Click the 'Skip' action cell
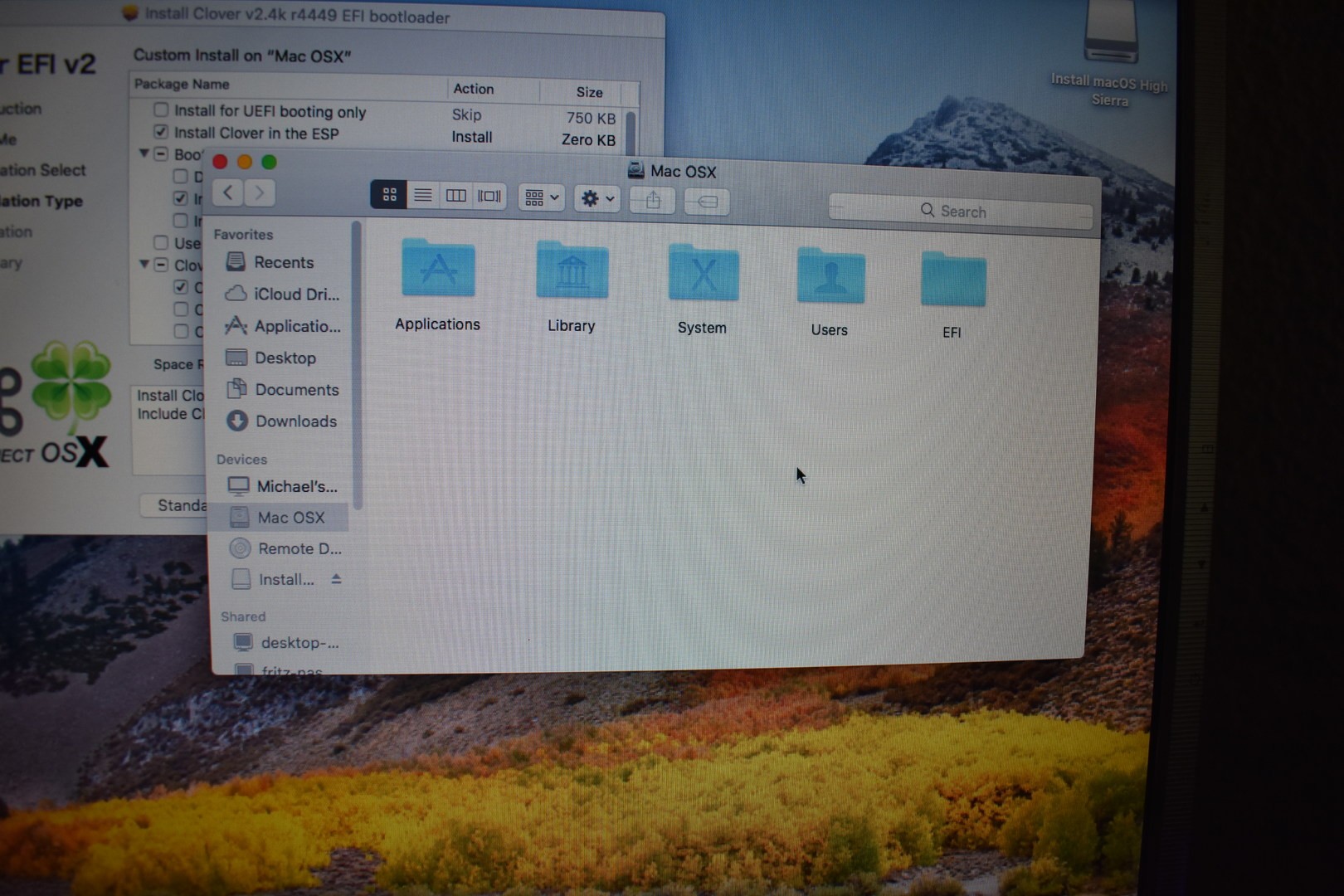 click(x=466, y=115)
